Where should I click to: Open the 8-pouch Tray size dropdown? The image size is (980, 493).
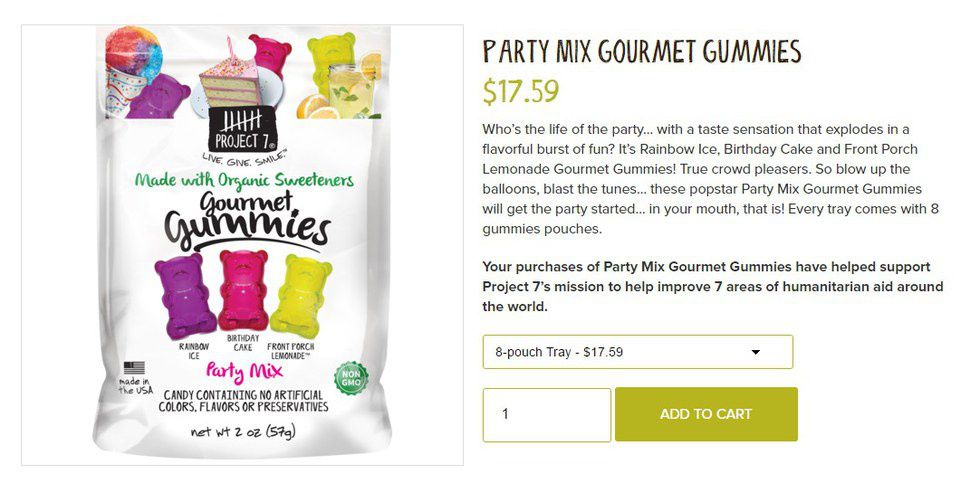point(638,352)
